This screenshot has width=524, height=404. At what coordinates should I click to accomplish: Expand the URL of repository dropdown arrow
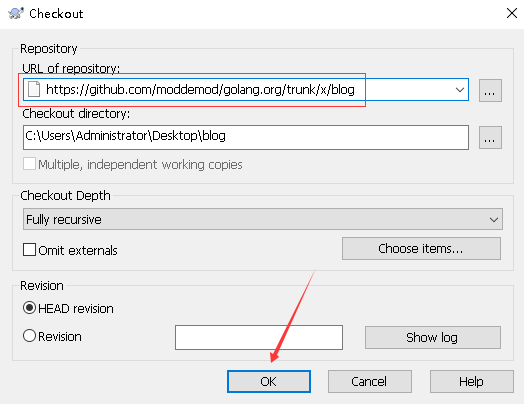coord(460,90)
